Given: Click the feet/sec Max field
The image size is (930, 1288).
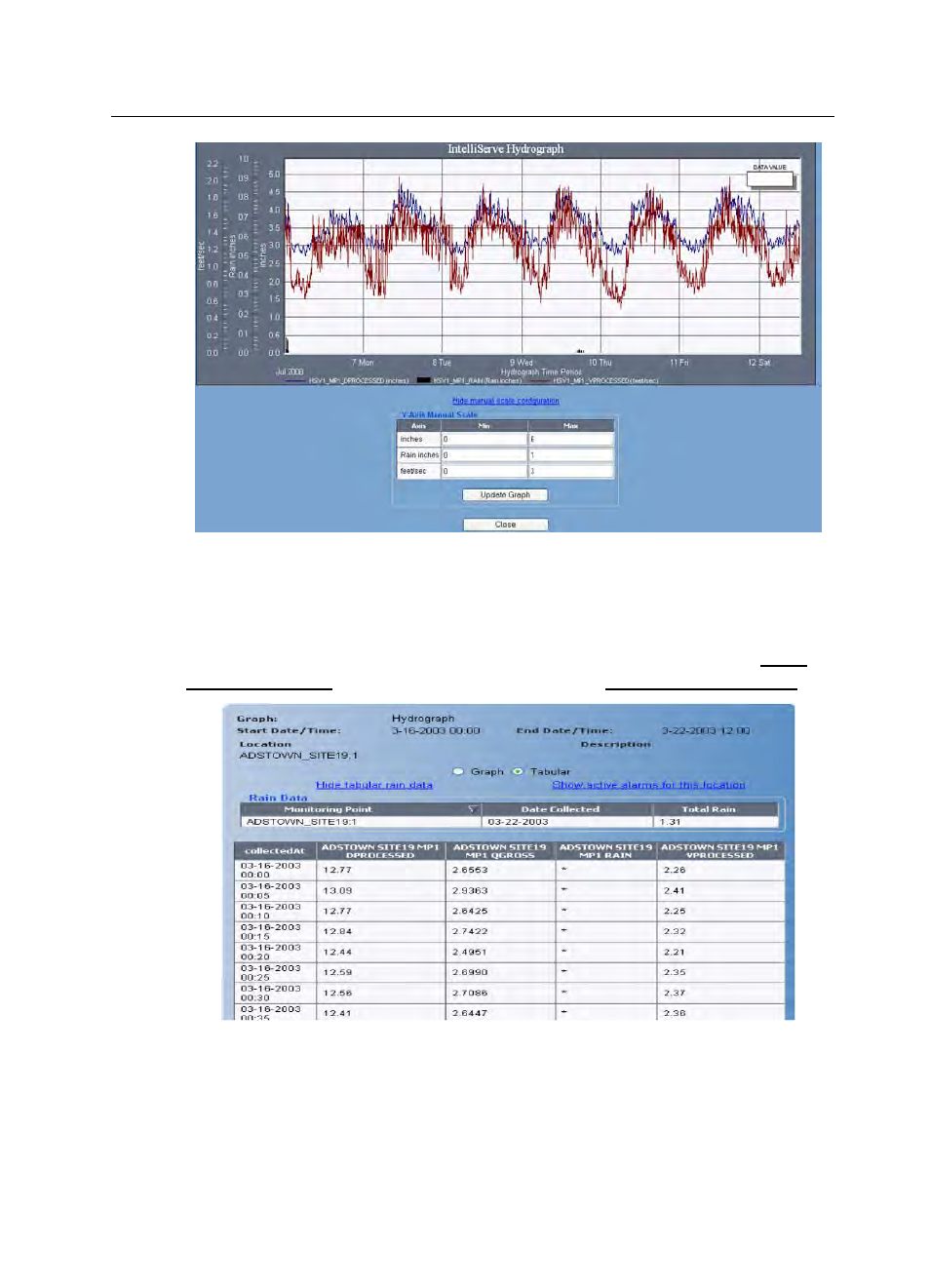Looking at the screenshot, I should [x=570, y=471].
